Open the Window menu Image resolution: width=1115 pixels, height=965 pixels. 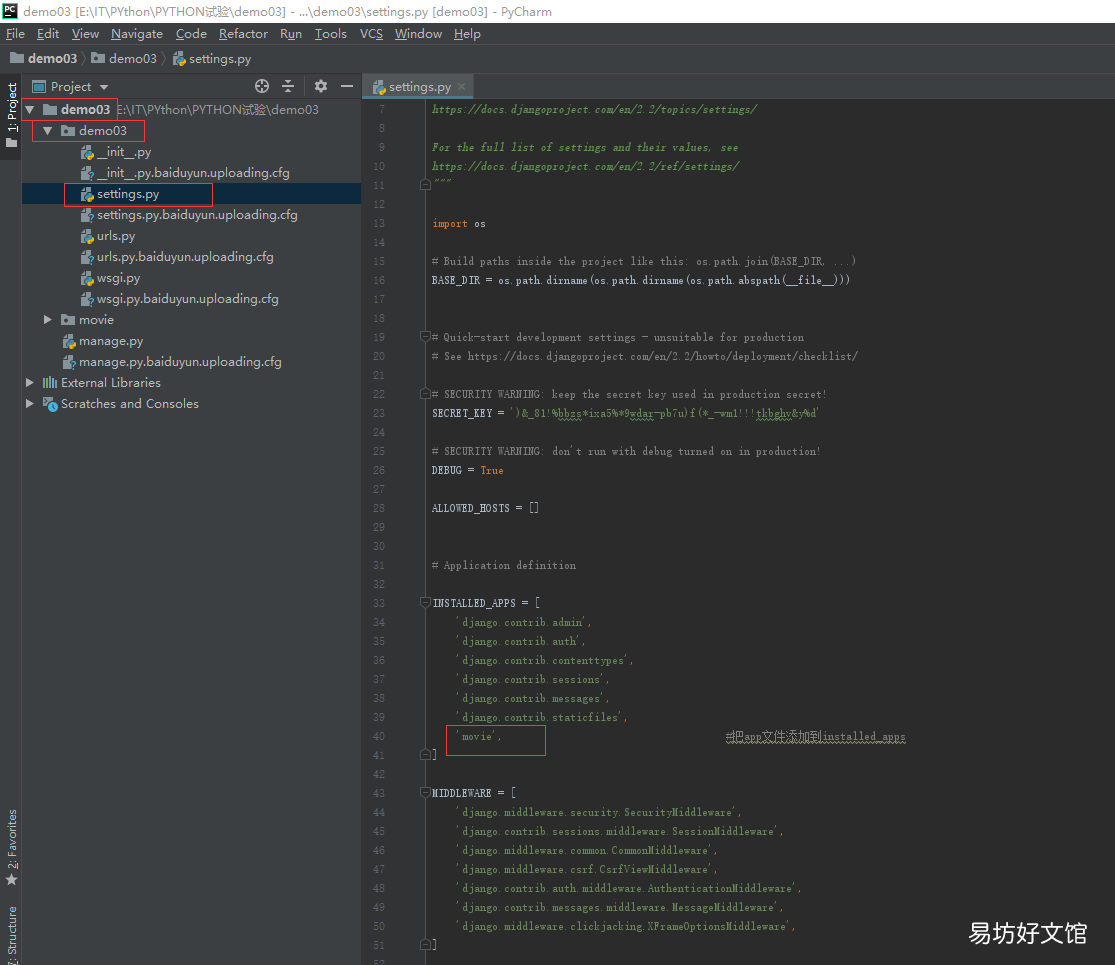(418, 34)
